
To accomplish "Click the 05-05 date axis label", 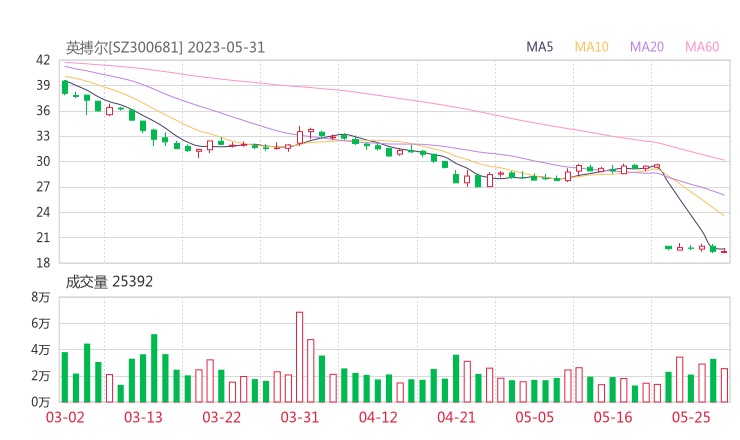I will click(534, 417).
